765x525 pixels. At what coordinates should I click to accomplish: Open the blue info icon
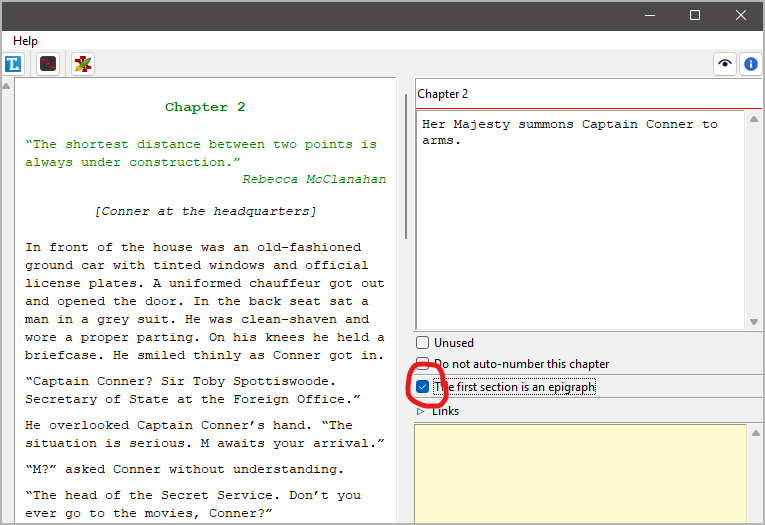[x=751, y=64]
